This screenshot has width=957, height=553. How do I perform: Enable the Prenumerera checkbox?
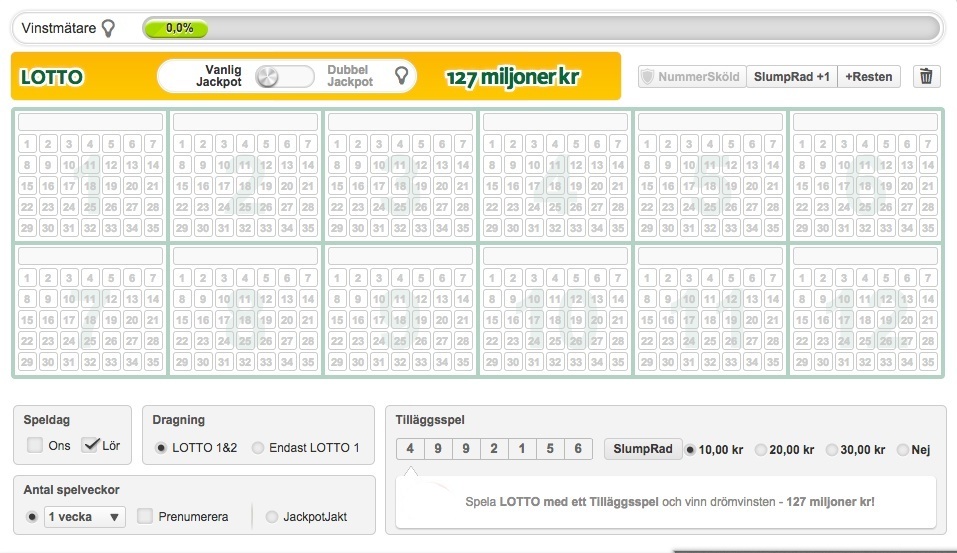(145, 516)
